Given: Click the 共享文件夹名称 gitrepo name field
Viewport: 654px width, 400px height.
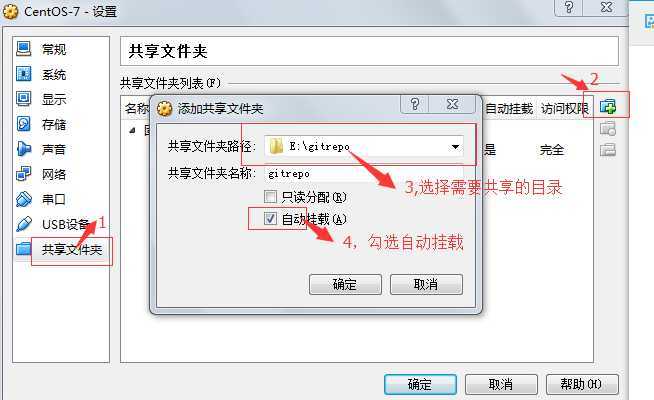Looking at the screenshot, I should tap(364, 174).
